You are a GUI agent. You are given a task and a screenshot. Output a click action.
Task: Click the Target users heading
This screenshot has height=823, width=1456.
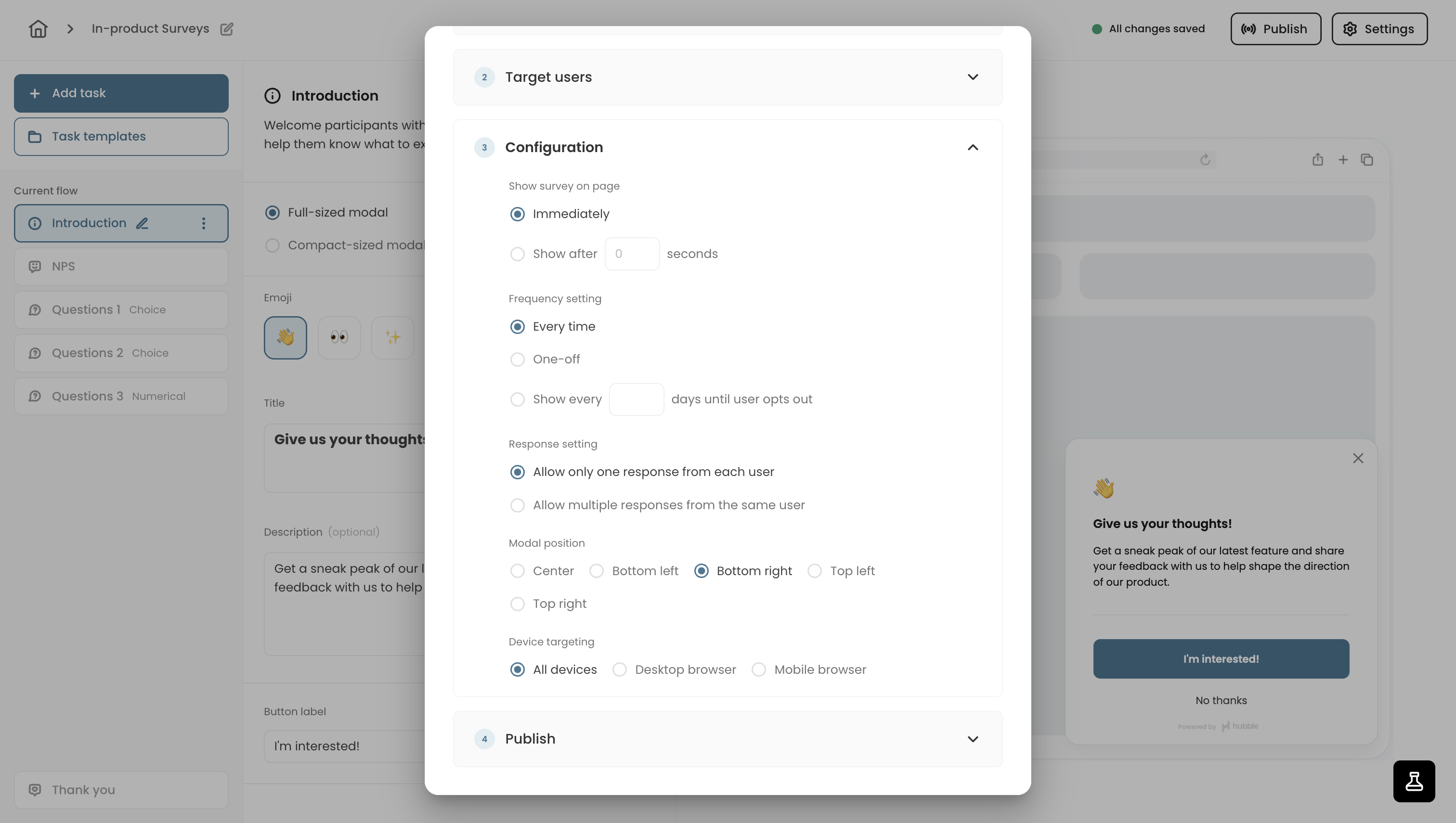(x=548, y=77)
